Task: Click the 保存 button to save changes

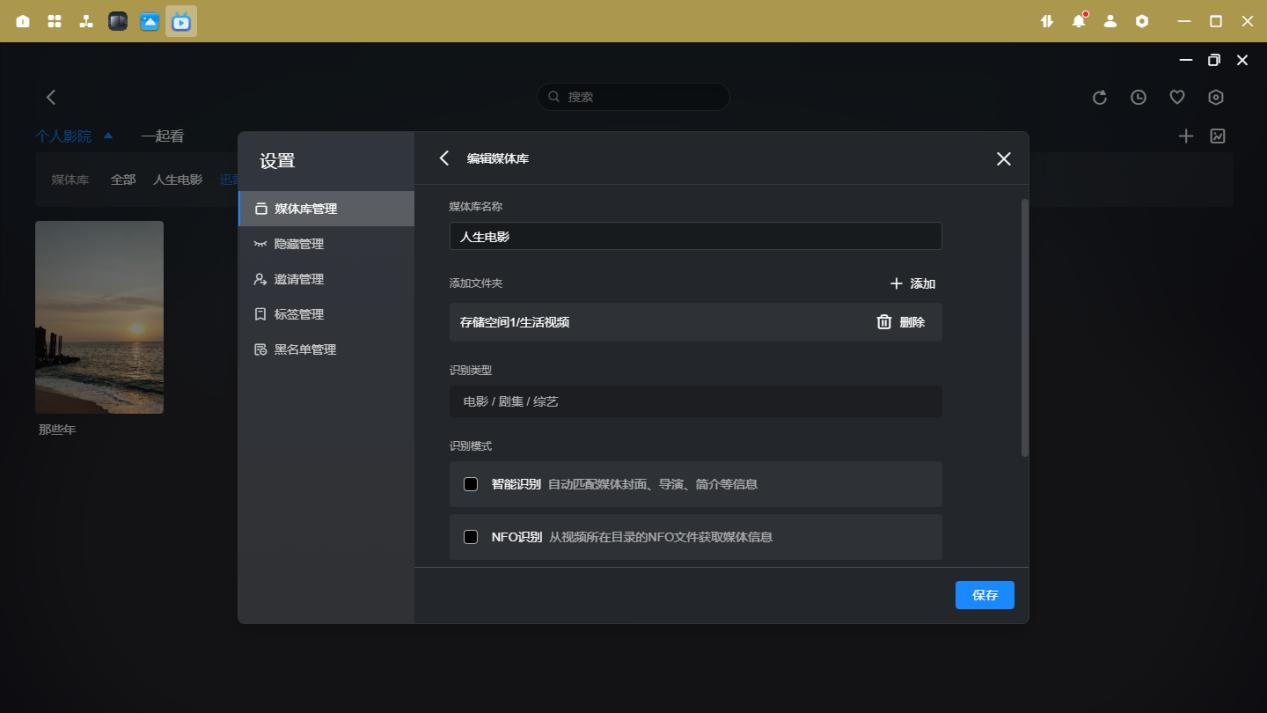Action: coord(984,594)
